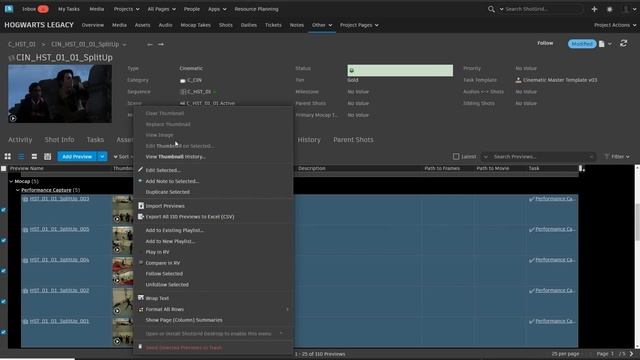This screenshot has height=360, width=640.
Task: Collapse the Performance Capture group
Action: 18,190
